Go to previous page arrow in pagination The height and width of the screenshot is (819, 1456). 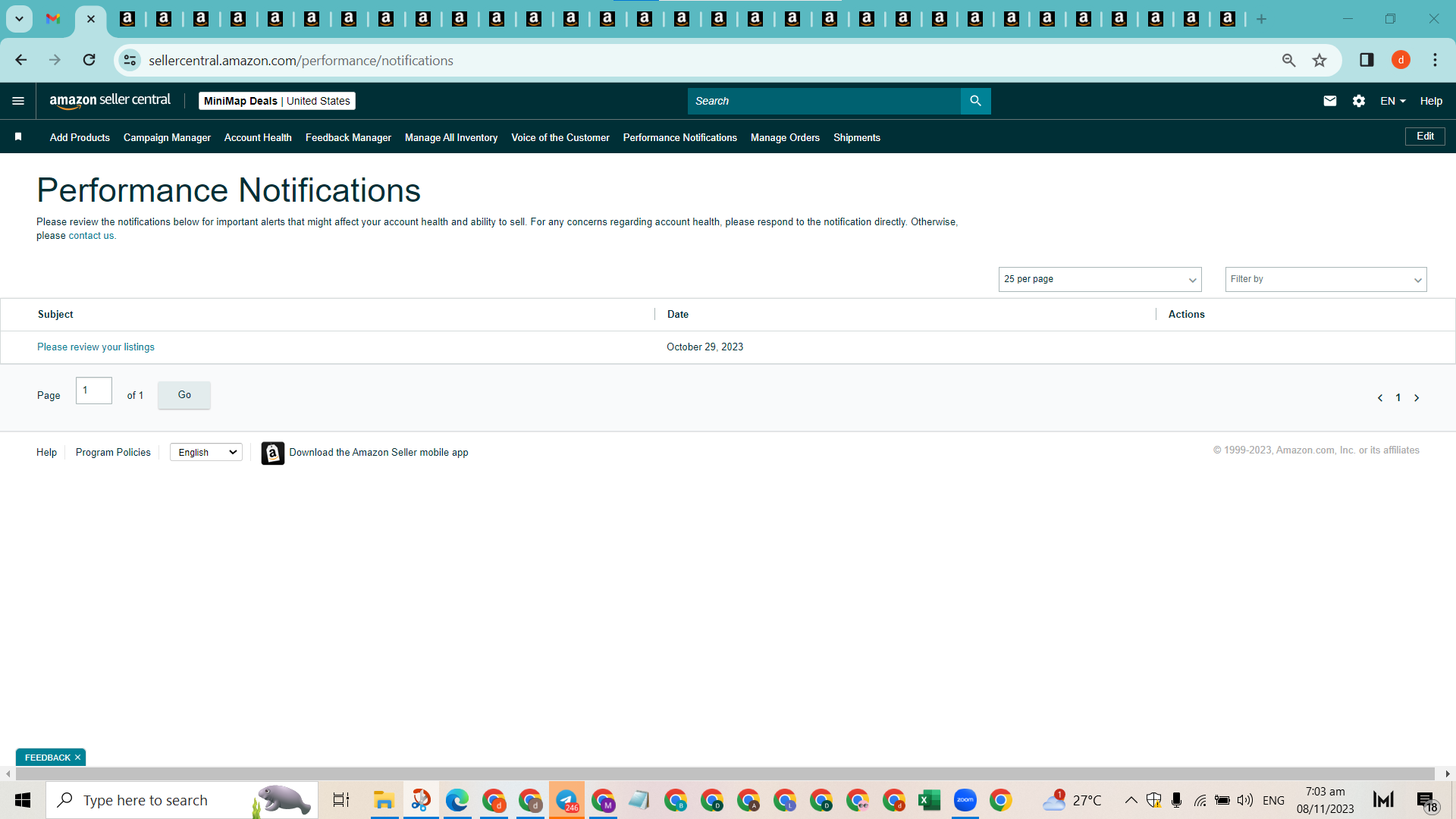pos(1379,398)
